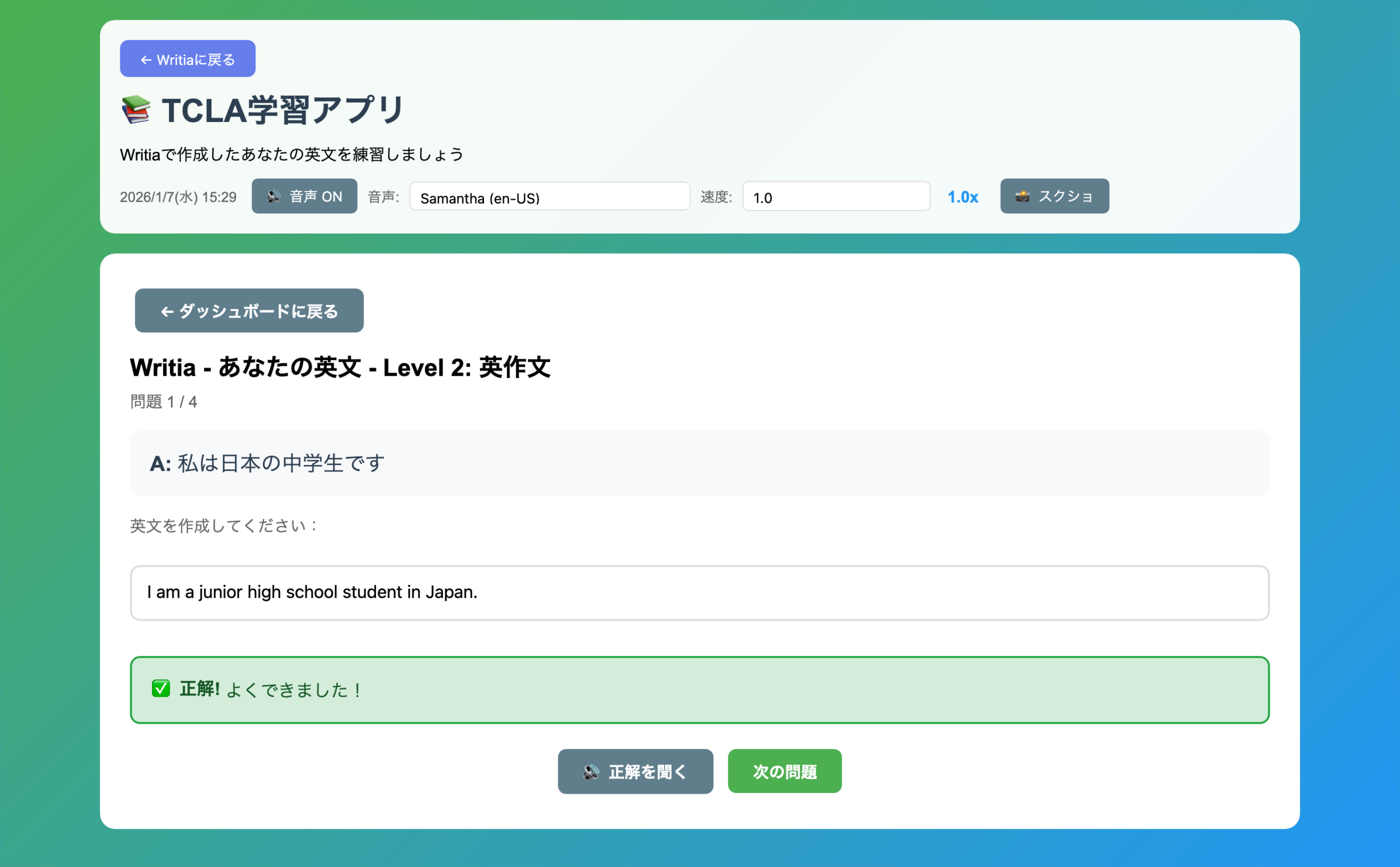Click the 1.0x speed indicator
Image resolution: width=1400 pixels, height=867 pixels.
click(962, 197)
